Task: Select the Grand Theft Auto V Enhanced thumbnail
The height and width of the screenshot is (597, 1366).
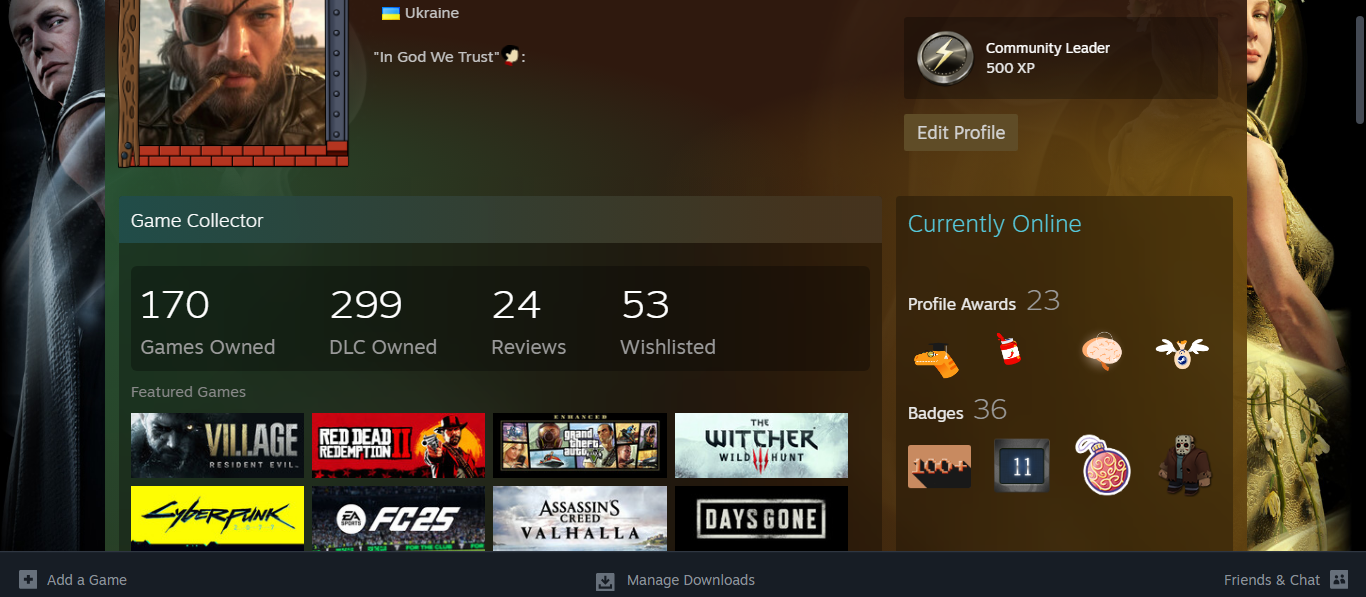Action: click(x=580, y=445)
